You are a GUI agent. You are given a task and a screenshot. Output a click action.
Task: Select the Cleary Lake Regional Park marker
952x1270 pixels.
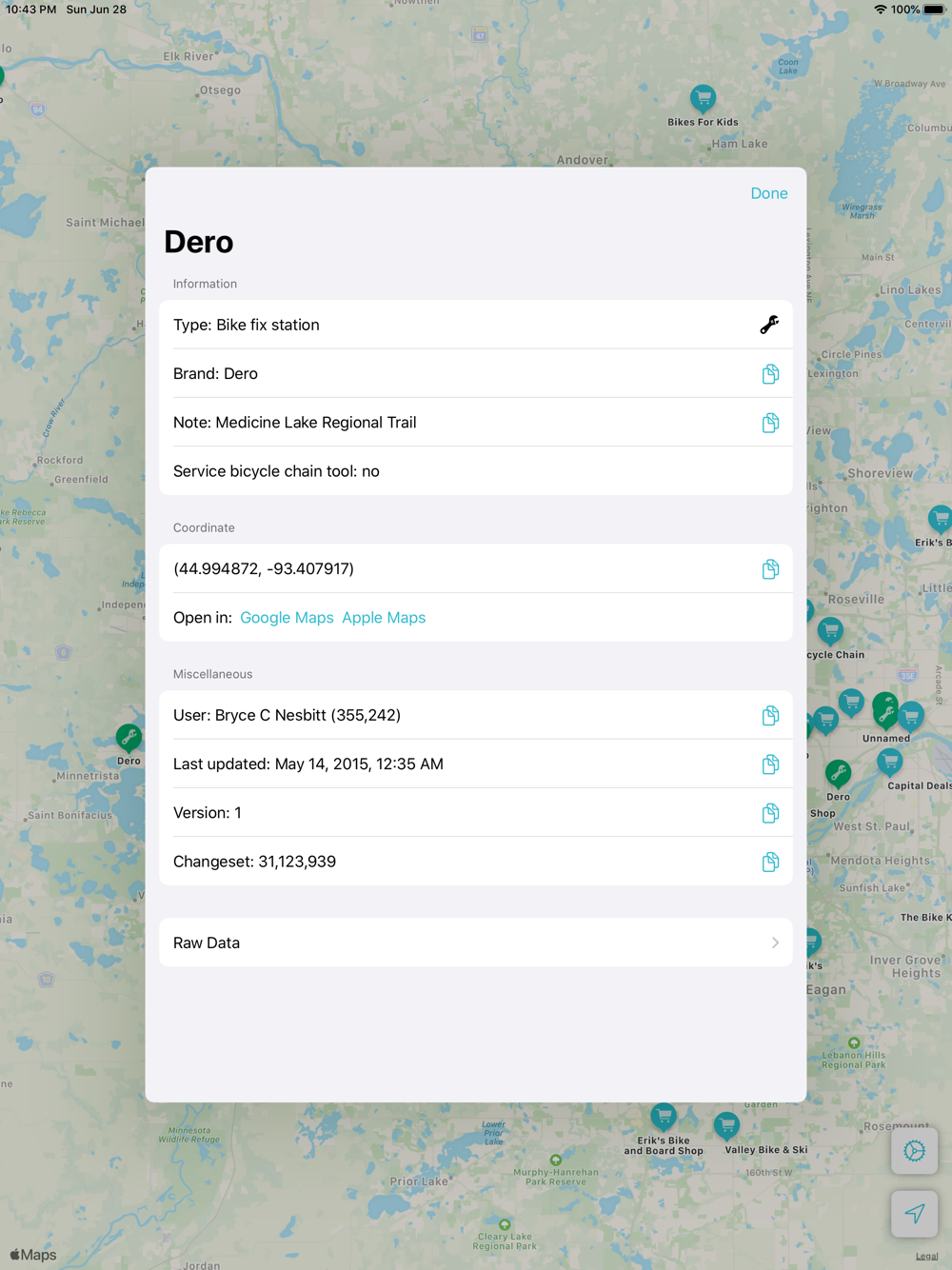(505, 1224)
